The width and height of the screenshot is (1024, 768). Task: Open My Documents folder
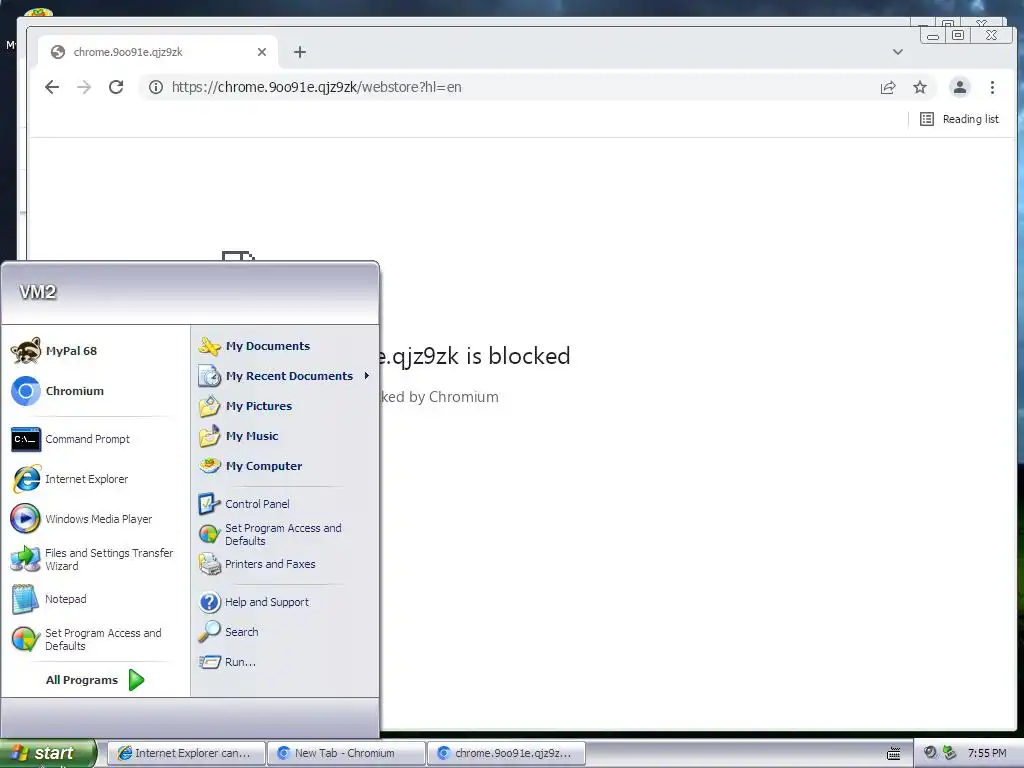tap(284, 346)
